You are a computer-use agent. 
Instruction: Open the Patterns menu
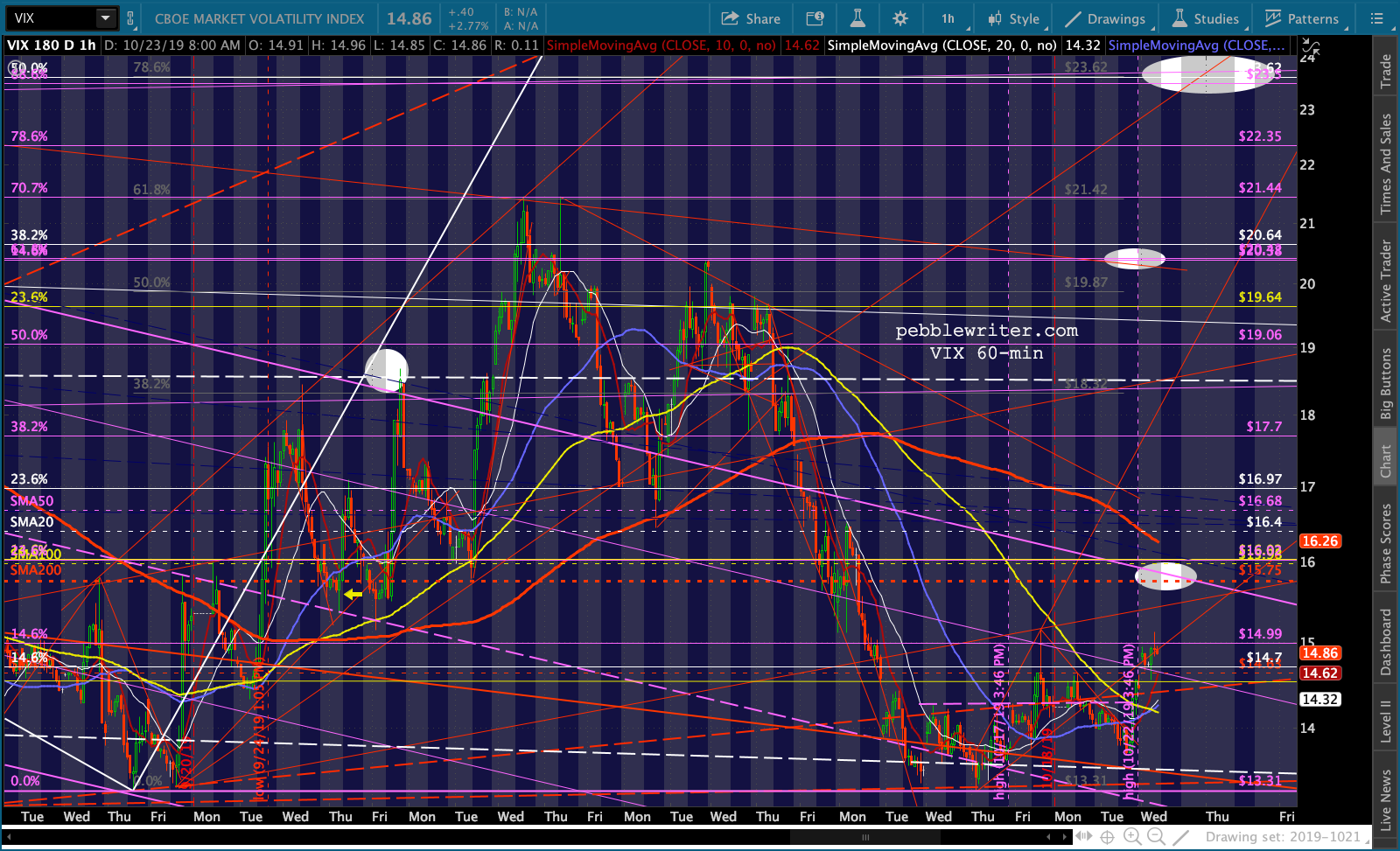(x=1301, y=18)
